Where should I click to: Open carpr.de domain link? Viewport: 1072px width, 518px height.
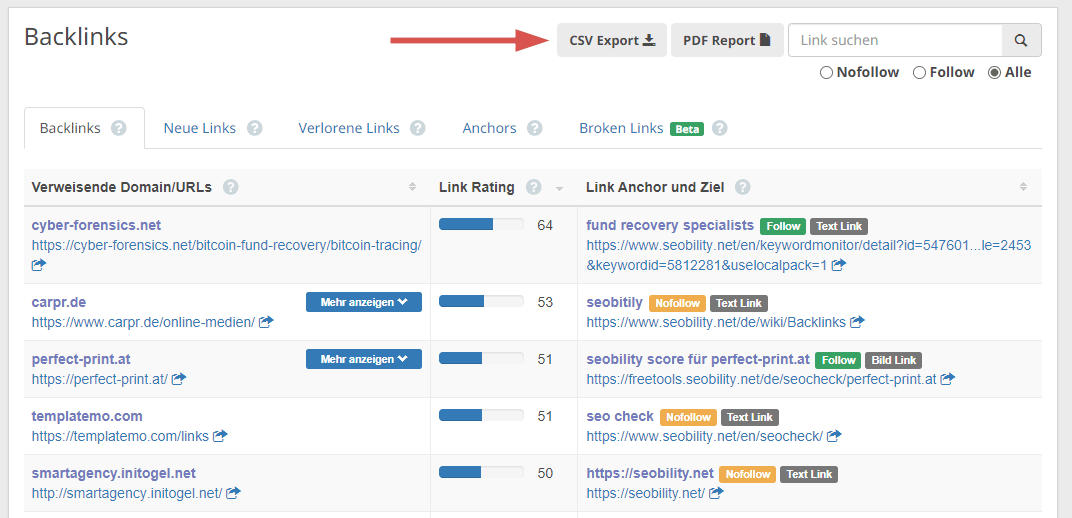tap(59, 302)
